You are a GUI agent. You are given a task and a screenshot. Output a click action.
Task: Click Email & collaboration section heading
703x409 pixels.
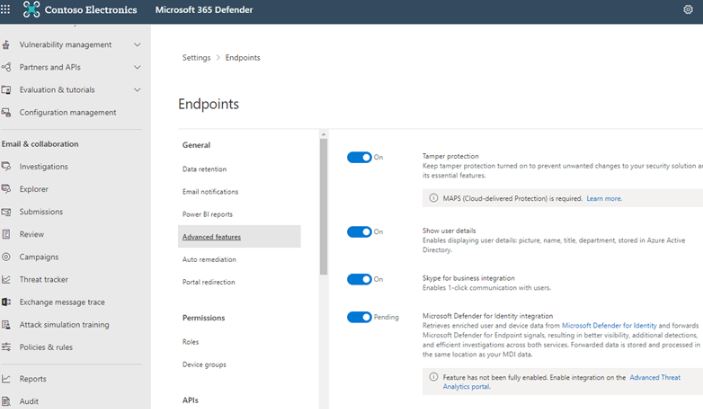pyautogui.click(x=40, y=144)
